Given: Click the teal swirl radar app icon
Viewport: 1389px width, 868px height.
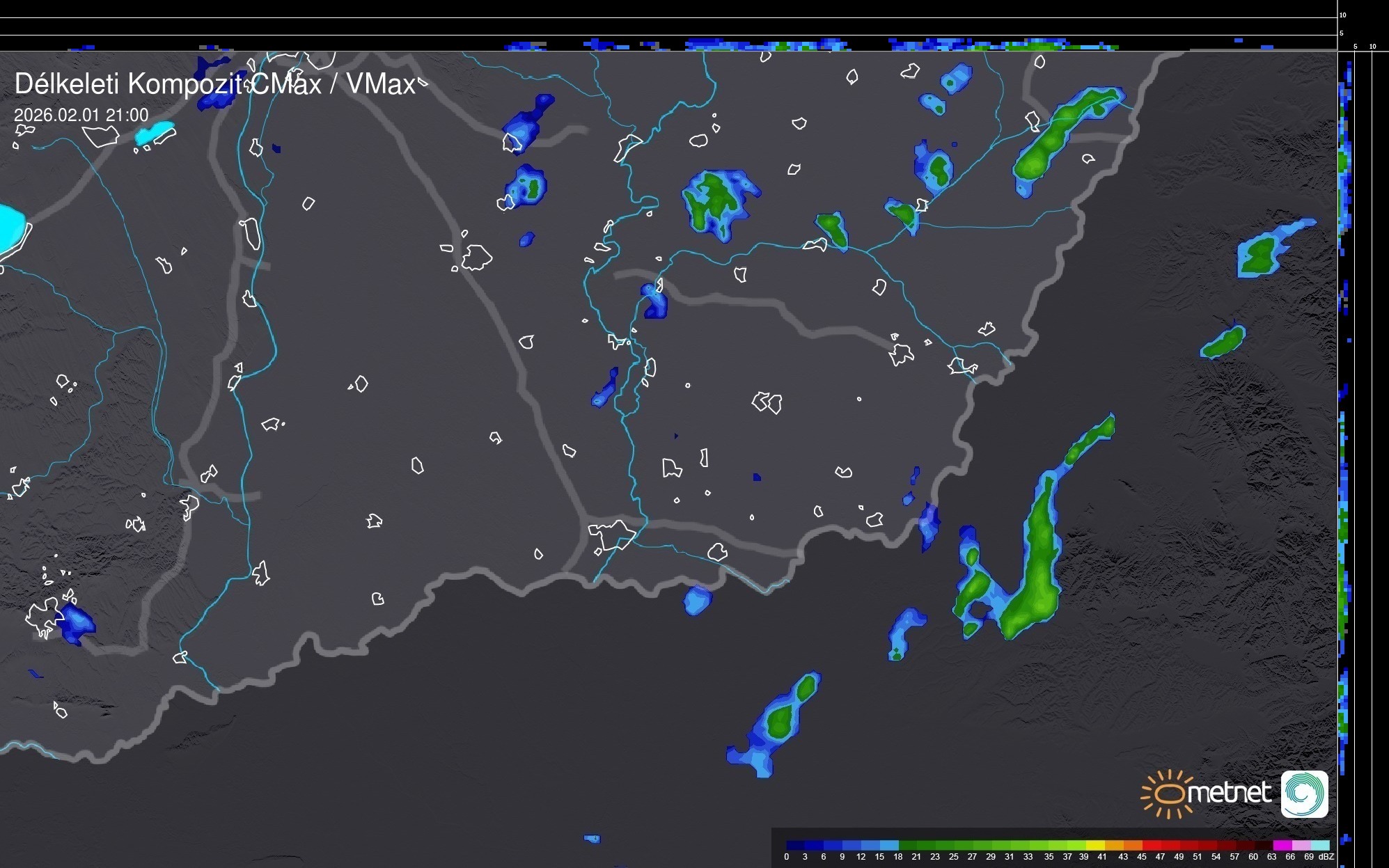Looking at the screenshot, I should [x=1304, y=794].
